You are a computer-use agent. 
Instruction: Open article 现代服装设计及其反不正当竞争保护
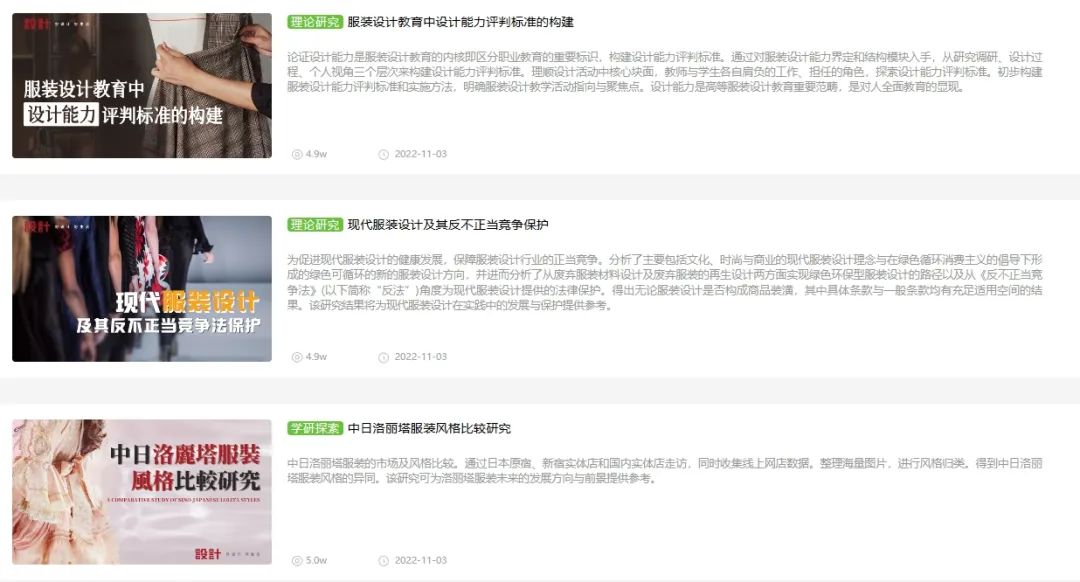[x=448, y=225]
